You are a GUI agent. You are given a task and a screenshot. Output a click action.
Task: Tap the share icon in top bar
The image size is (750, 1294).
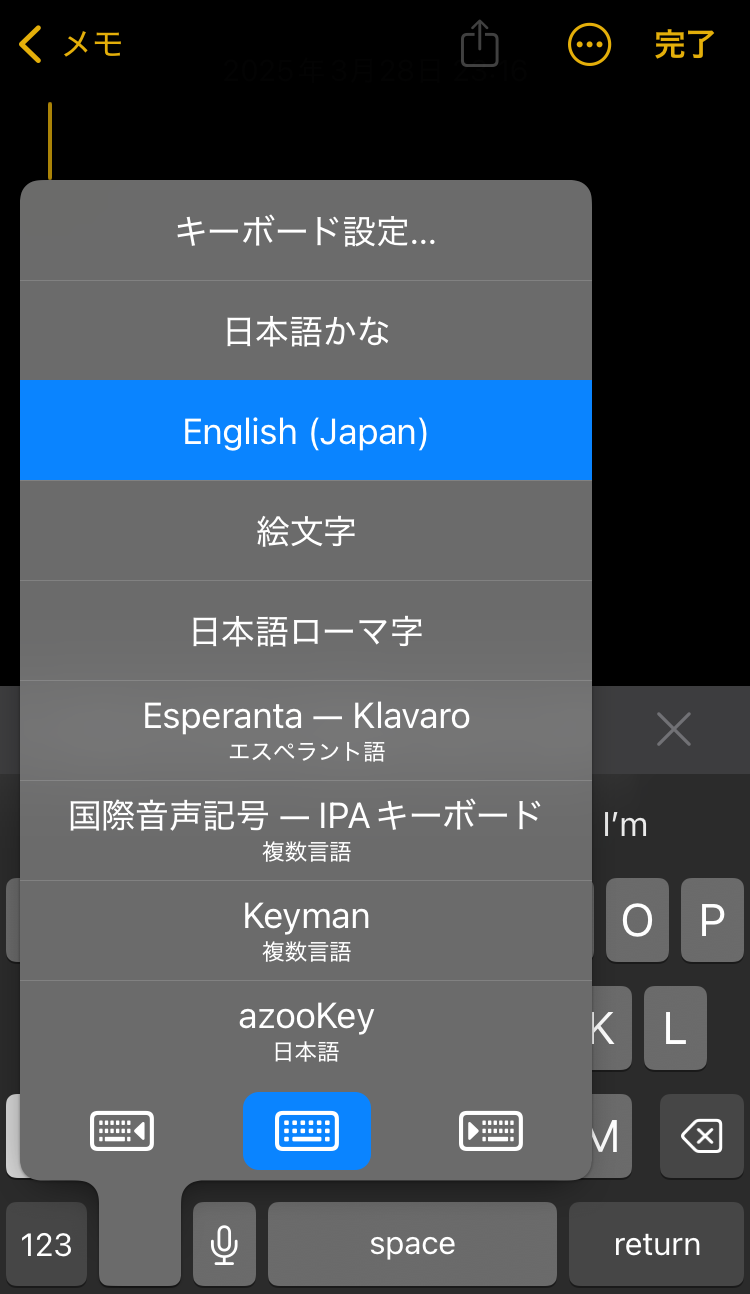point(479,45)
